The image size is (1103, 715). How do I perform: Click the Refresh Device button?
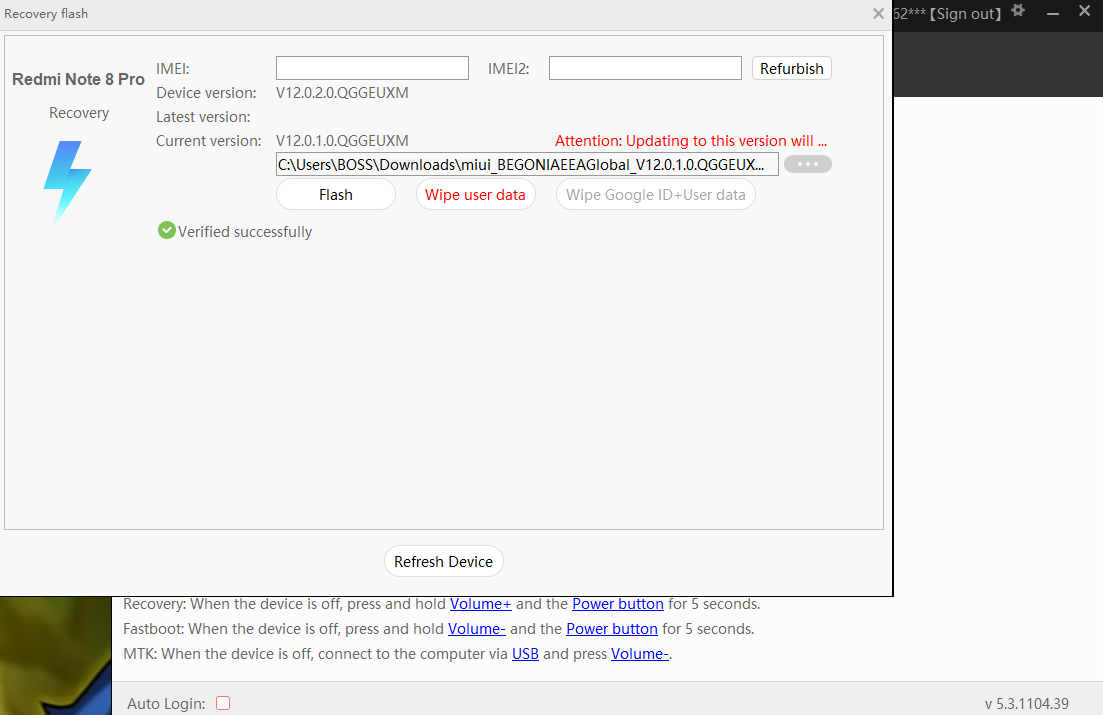(x=443, y=562)
